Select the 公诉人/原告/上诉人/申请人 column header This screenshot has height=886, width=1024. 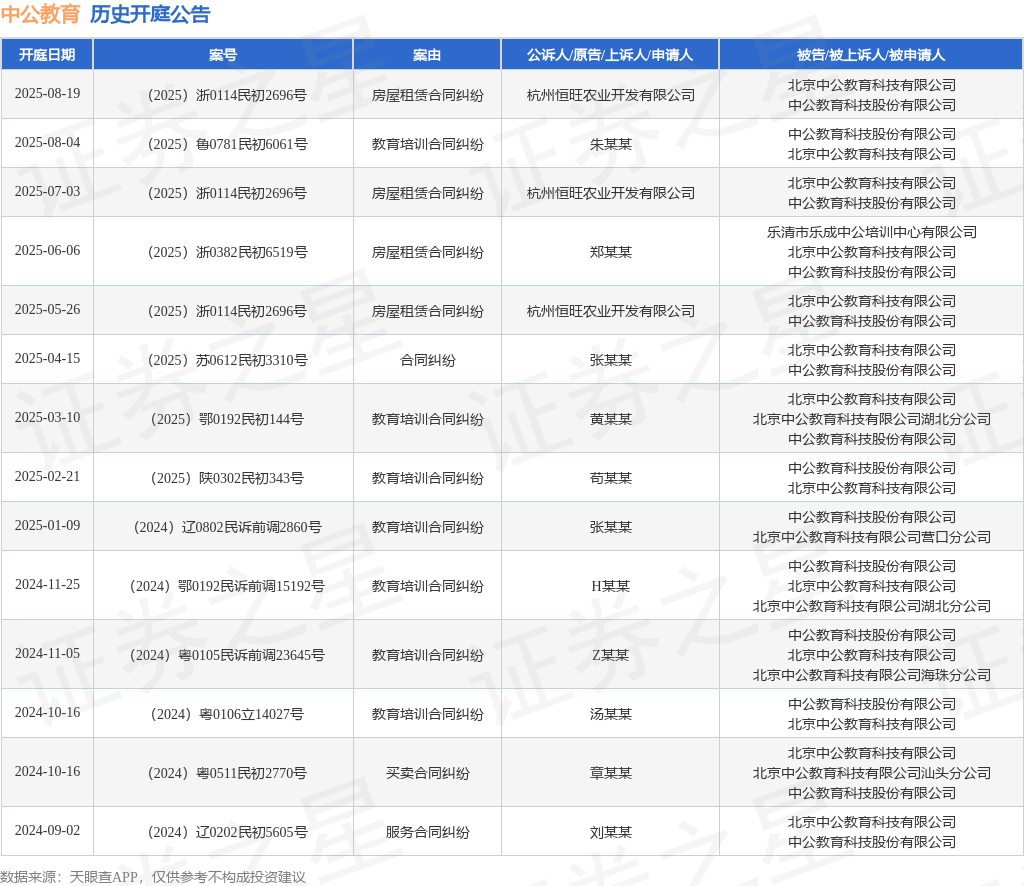[x=610, y=55]
